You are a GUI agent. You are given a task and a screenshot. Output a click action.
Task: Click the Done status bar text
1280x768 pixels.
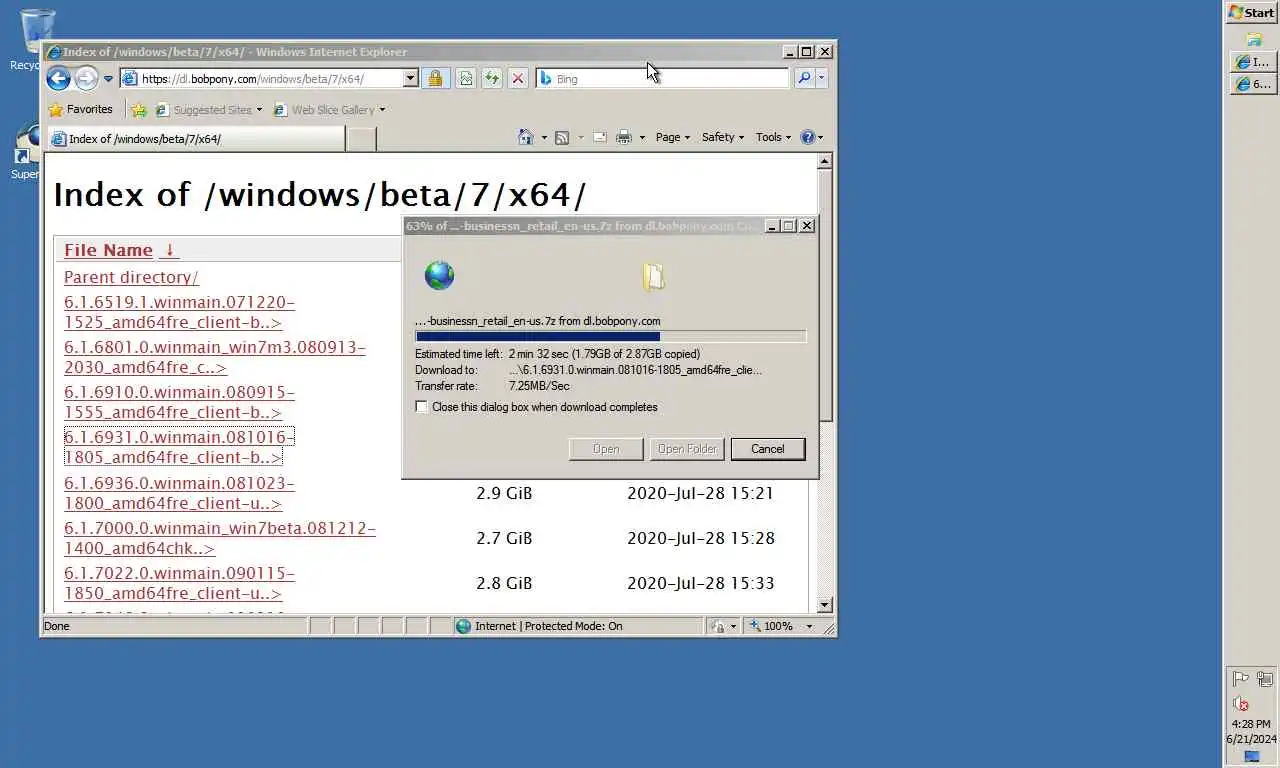click(x=57, y=626)
